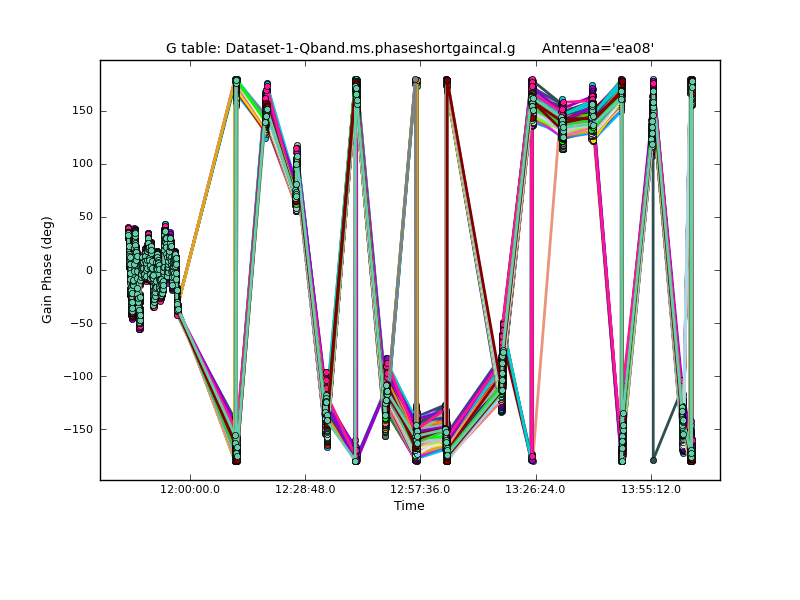
Task: Click the 50 y-axis tick label
Action: (86, 217)
